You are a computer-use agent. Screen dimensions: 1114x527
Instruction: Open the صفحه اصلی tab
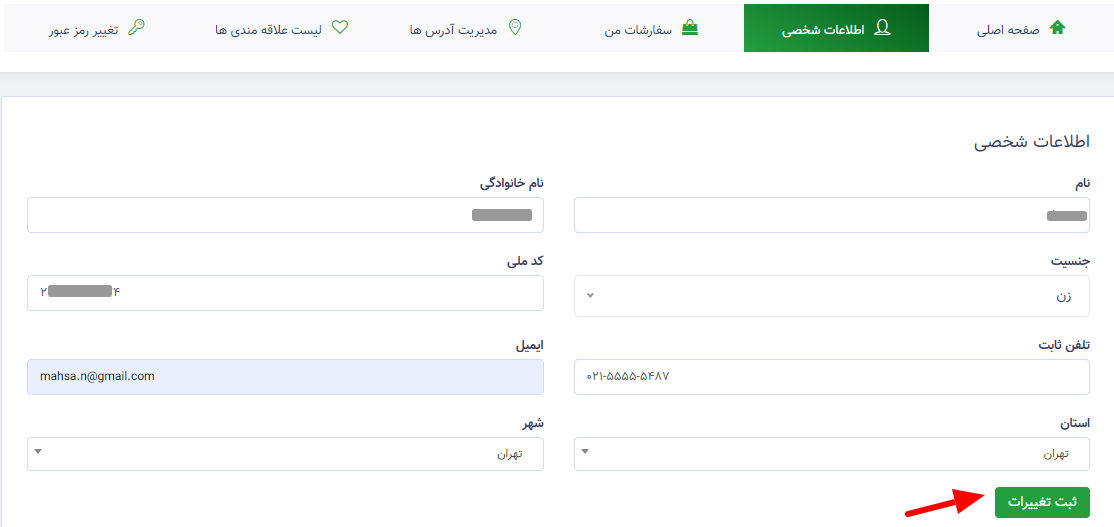pos(1022,28)
